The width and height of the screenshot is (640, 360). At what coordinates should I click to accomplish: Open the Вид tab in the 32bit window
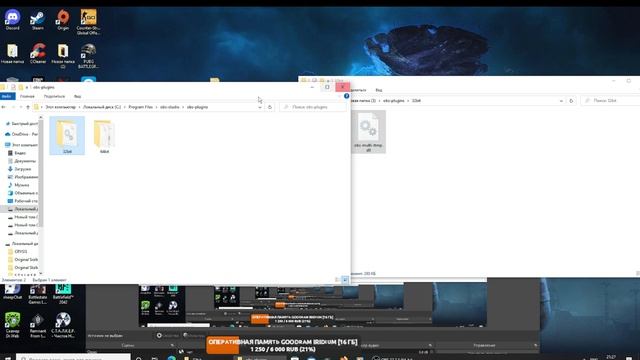point(379,90)
